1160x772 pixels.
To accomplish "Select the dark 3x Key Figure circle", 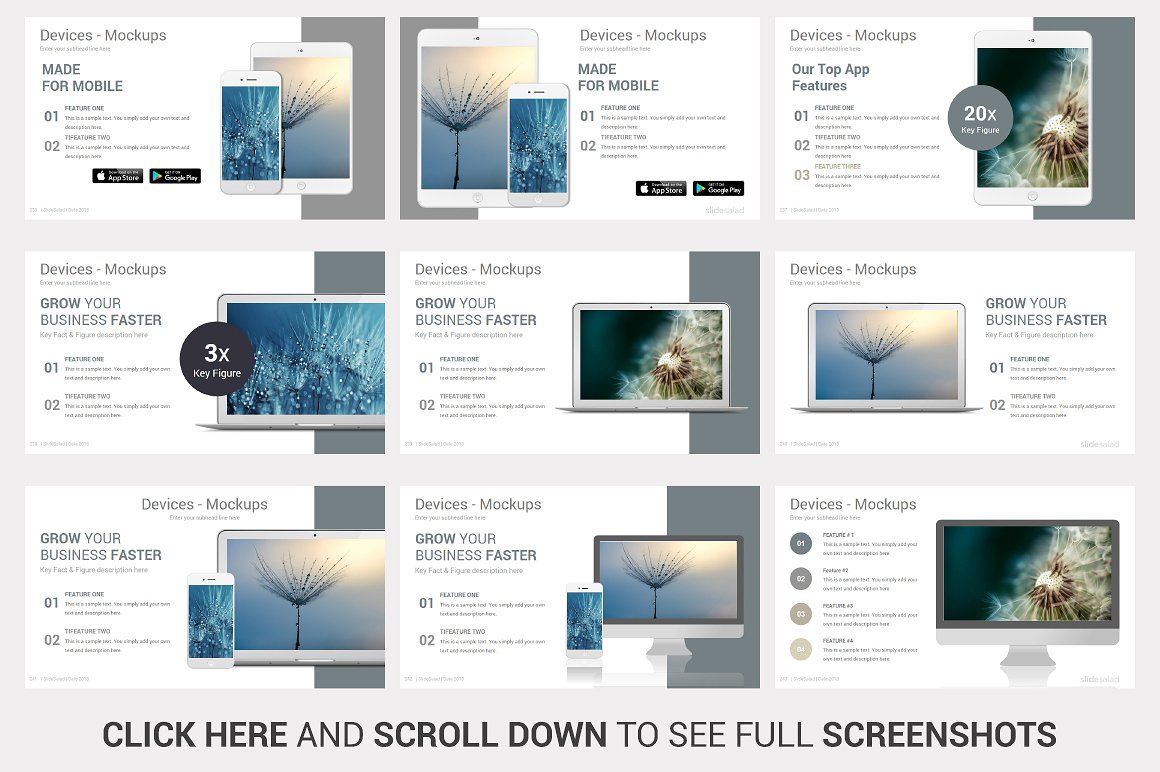I will pyautogui.click(x=217, y=360).
